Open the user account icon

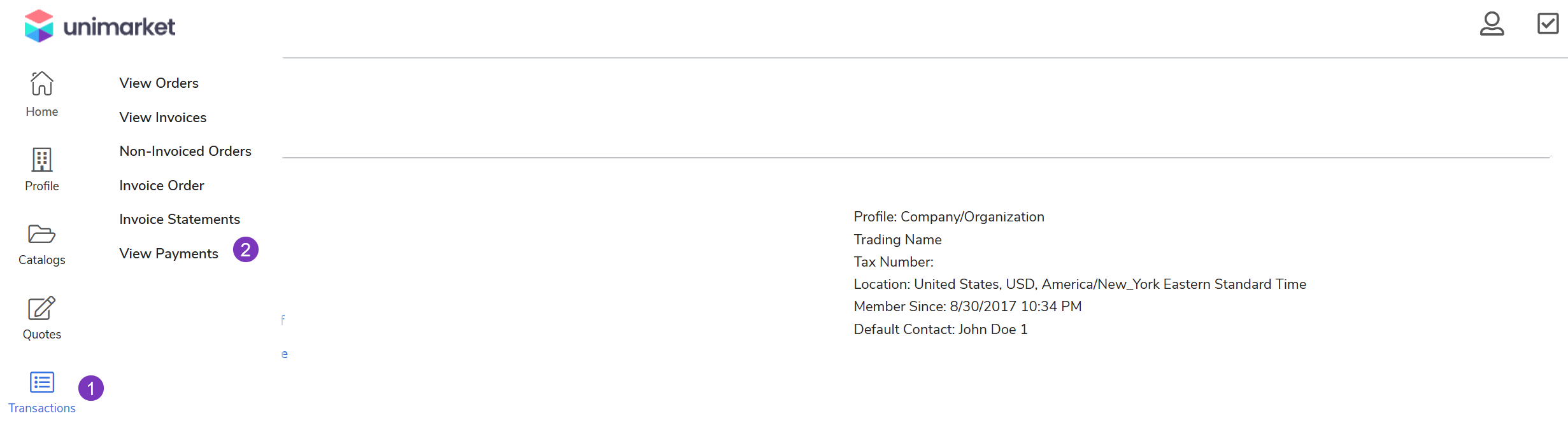coord(1492,24)
